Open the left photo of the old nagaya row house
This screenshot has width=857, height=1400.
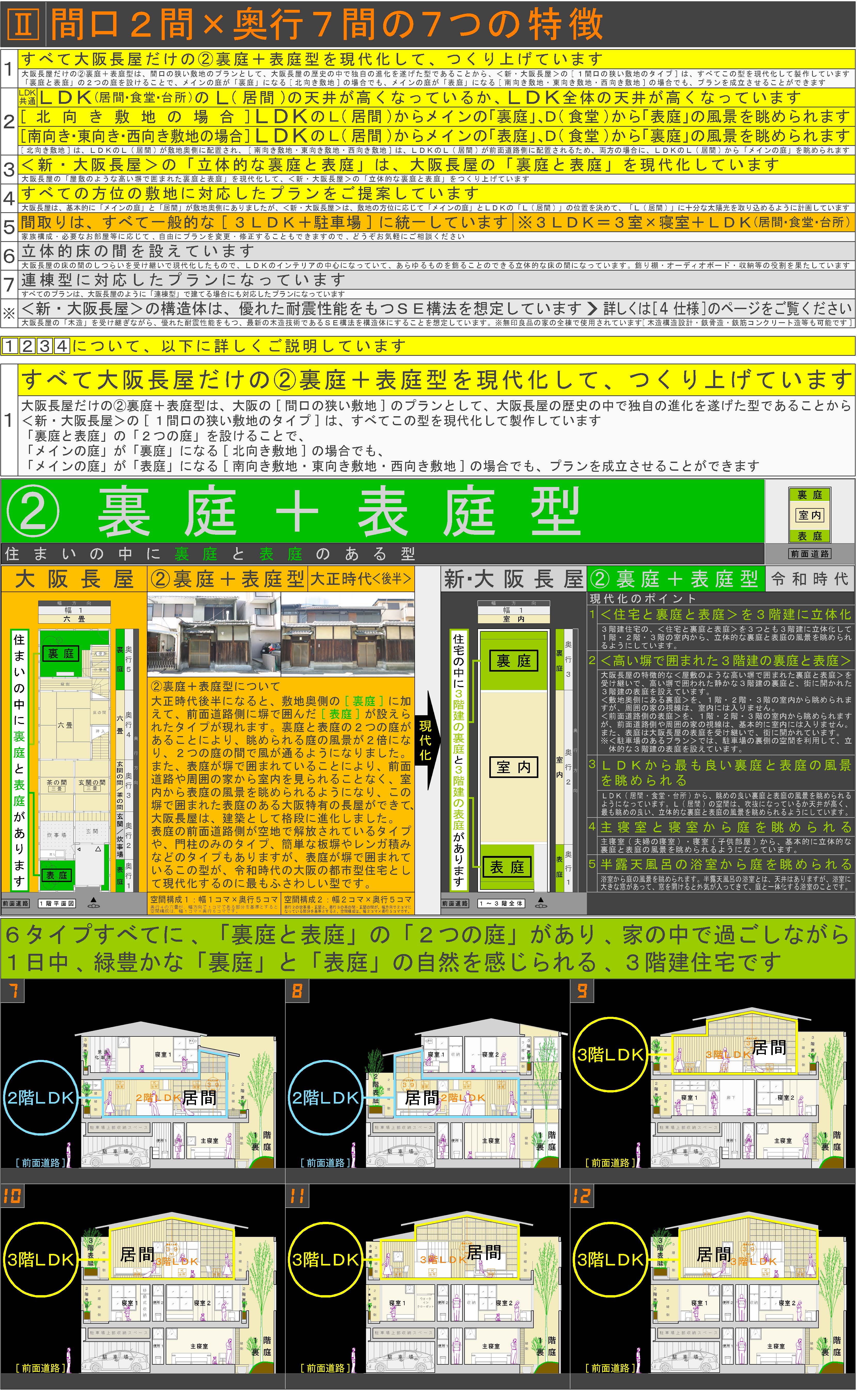(x=214, y=634)
